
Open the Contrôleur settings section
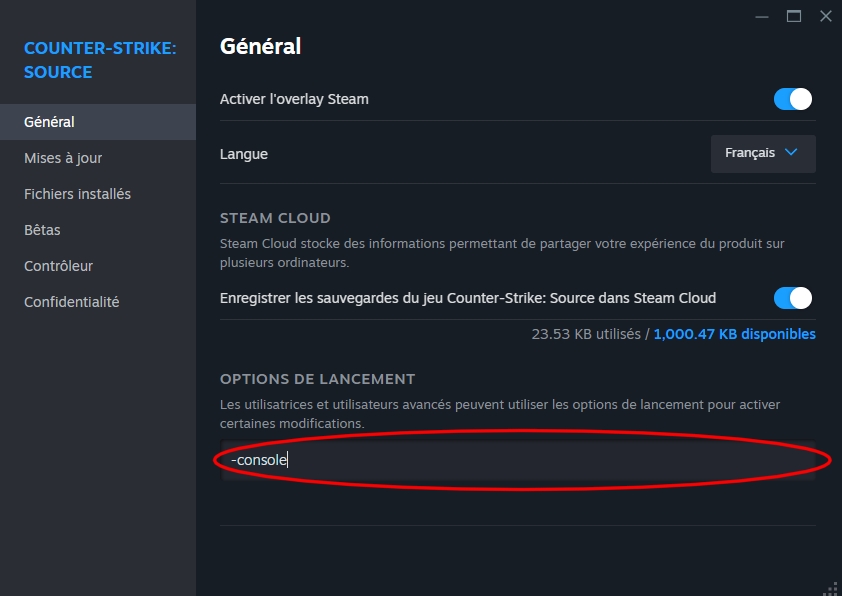tap(98, 266)
